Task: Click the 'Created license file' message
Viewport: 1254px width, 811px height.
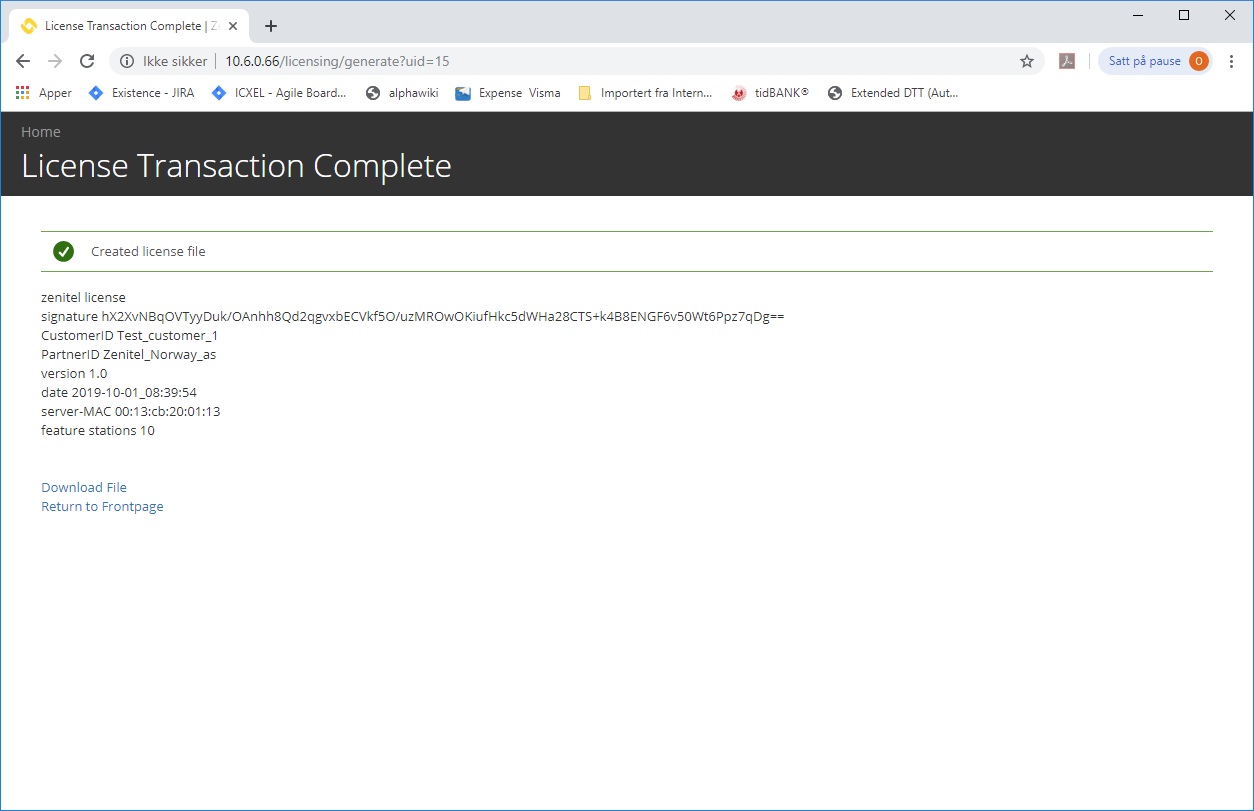Action: pyautogui.click(x=148, y=251)
